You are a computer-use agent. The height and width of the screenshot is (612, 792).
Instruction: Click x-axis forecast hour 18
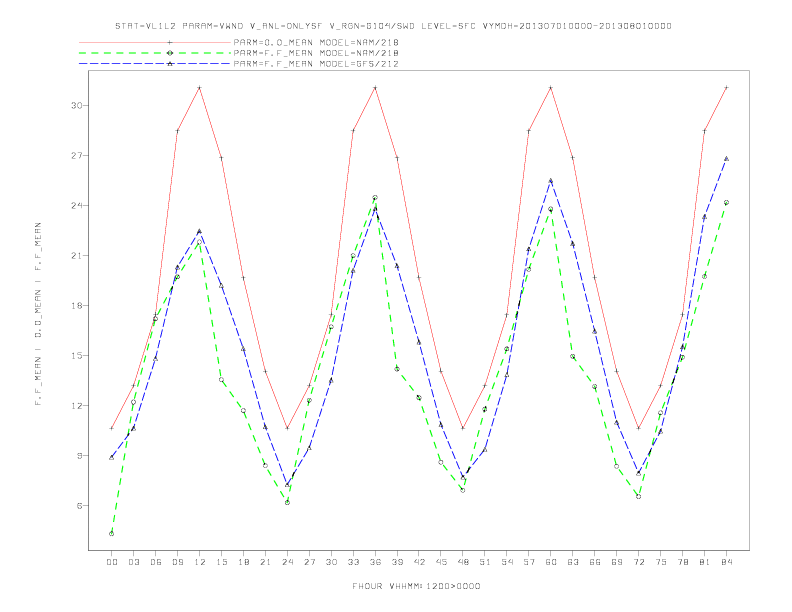243,562
